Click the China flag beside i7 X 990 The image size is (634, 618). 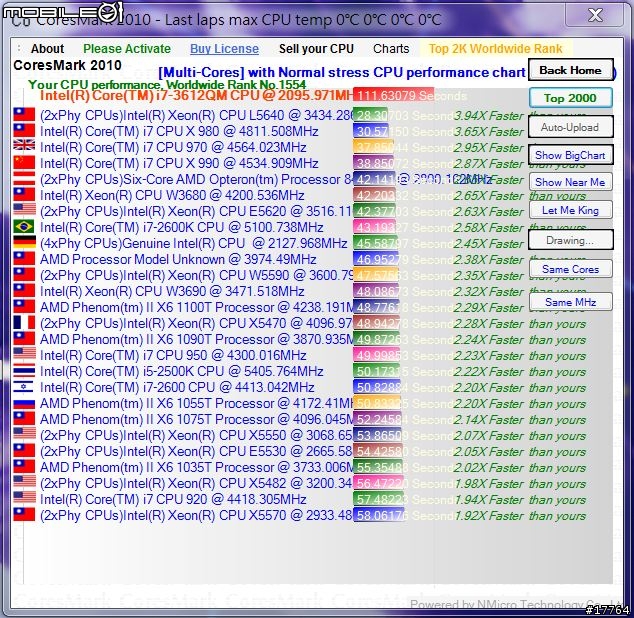click(x=24, y=163)
